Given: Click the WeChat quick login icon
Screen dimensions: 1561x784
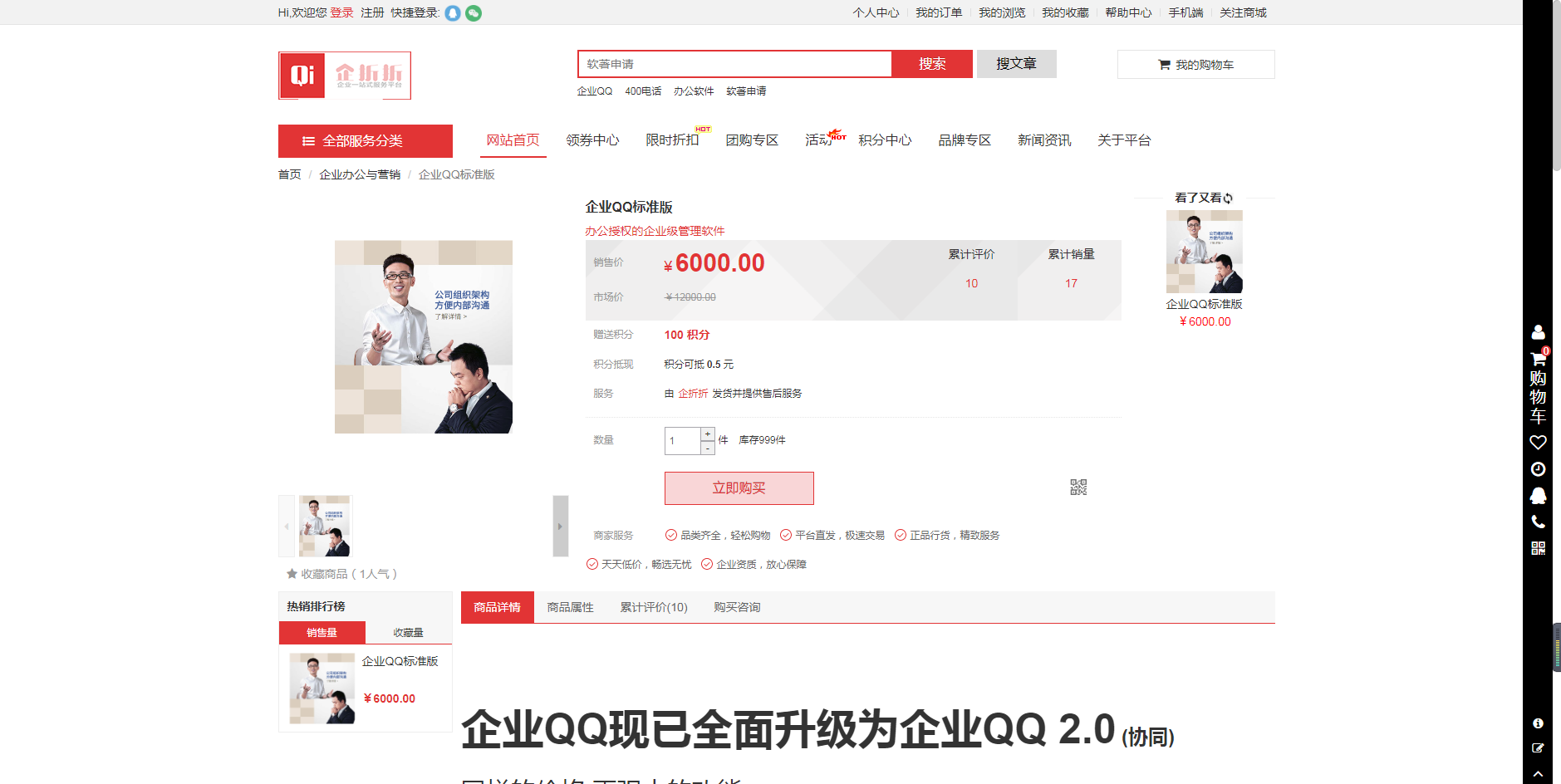Looking at the screenshot, I should click(x=474, y=12).
